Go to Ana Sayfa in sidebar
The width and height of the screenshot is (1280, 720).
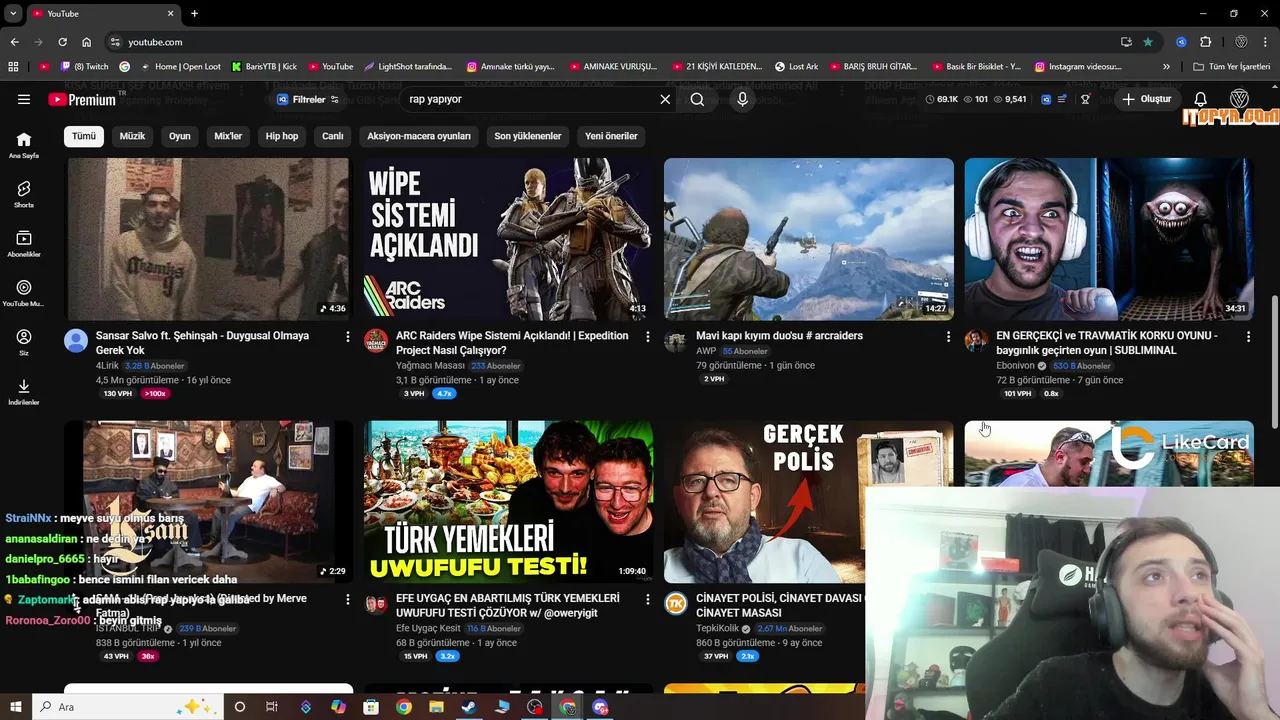(x=24, y=145)
